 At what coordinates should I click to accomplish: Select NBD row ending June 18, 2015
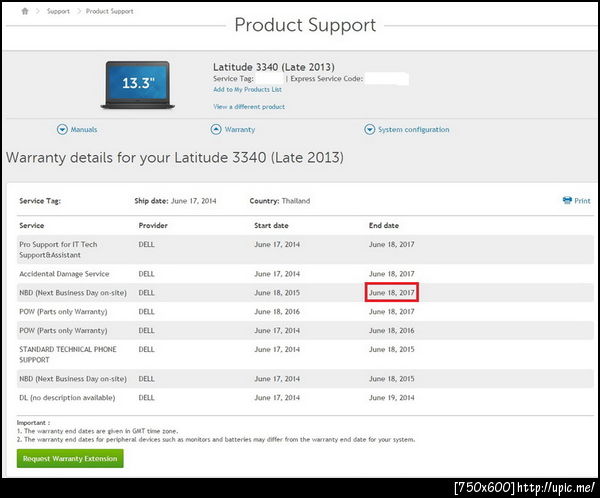coord(305,379)
